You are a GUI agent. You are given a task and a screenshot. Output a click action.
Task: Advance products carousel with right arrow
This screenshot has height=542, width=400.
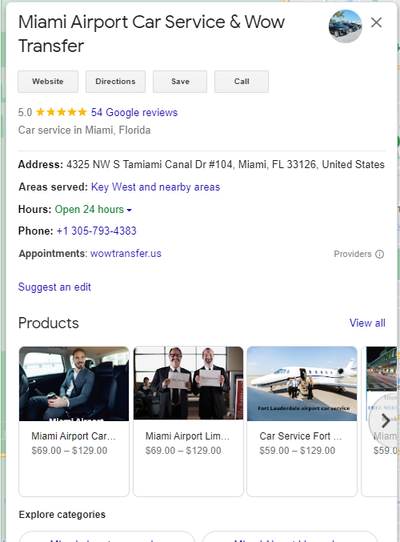[x=385, y=421]
